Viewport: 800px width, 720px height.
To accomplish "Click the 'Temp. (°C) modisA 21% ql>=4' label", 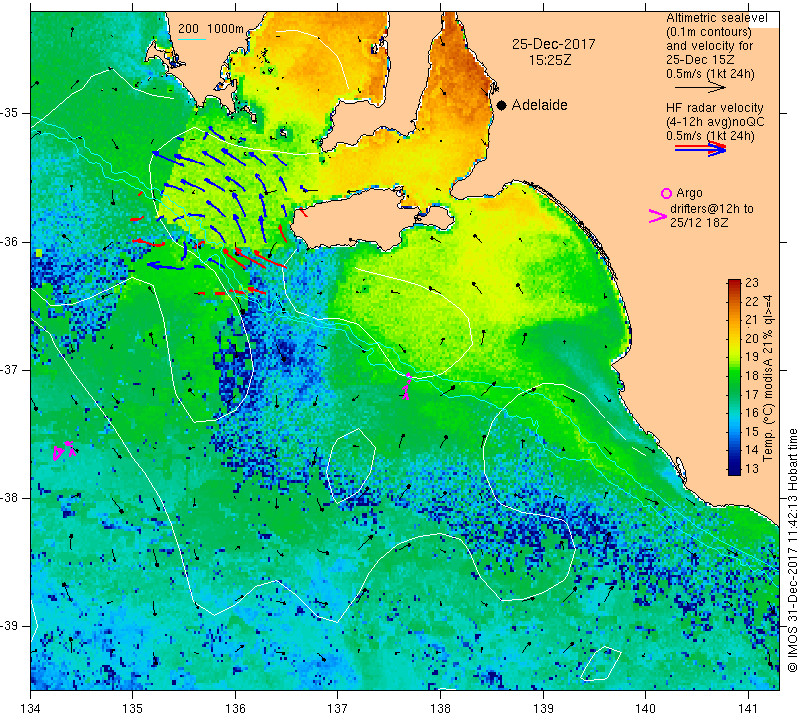I will click(x=767, y=378).
